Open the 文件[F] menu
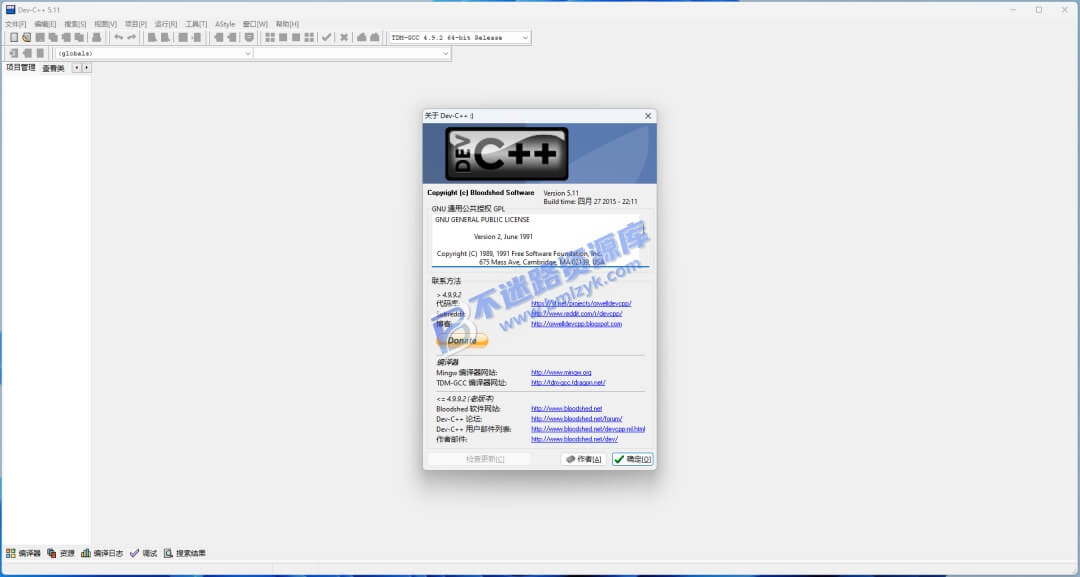Image resolution: width=1080 pixels, height=577 pixels. coord(15,24)
